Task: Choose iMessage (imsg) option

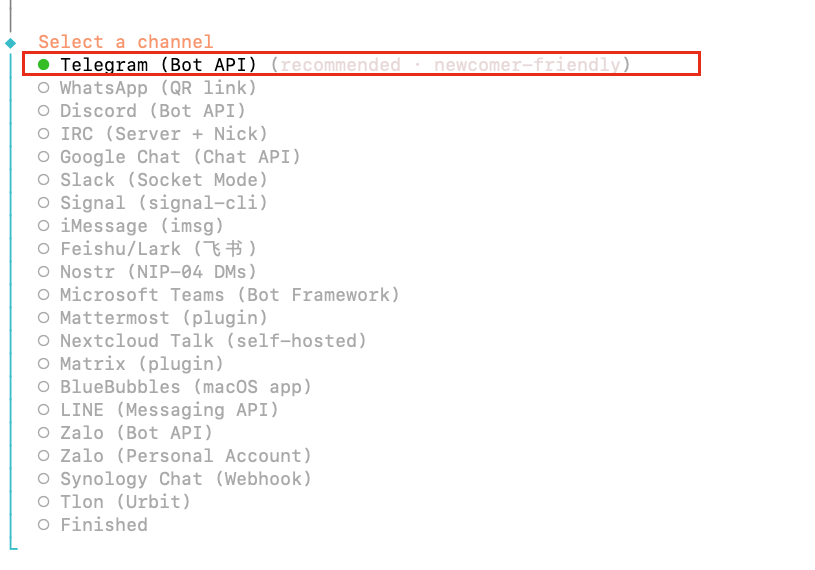Action: pos(141,226)
